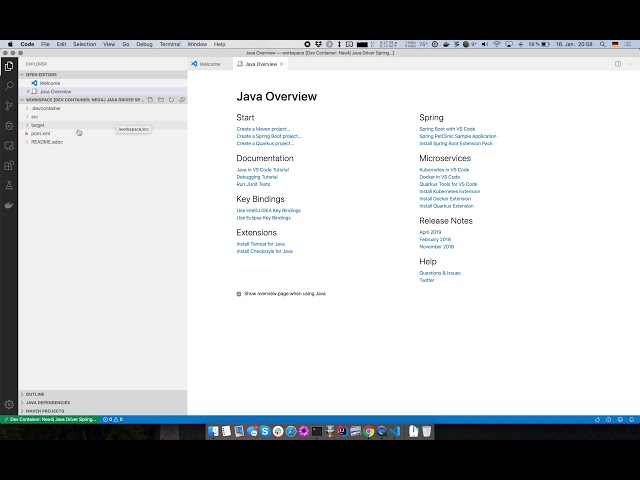Click Collapse Folders icon in workspace header
The image size is (640, 480).
tap(182, 100)
